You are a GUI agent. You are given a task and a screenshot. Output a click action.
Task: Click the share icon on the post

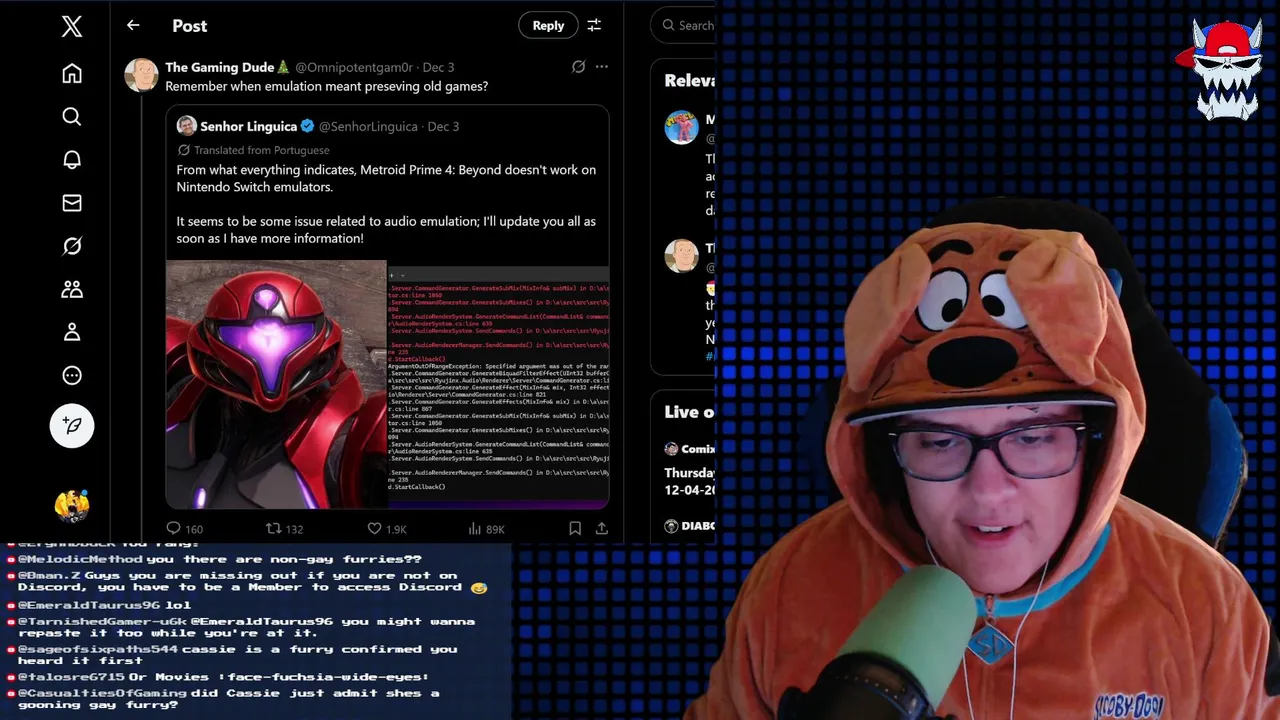pyautogui.click(x=602, y=528)
